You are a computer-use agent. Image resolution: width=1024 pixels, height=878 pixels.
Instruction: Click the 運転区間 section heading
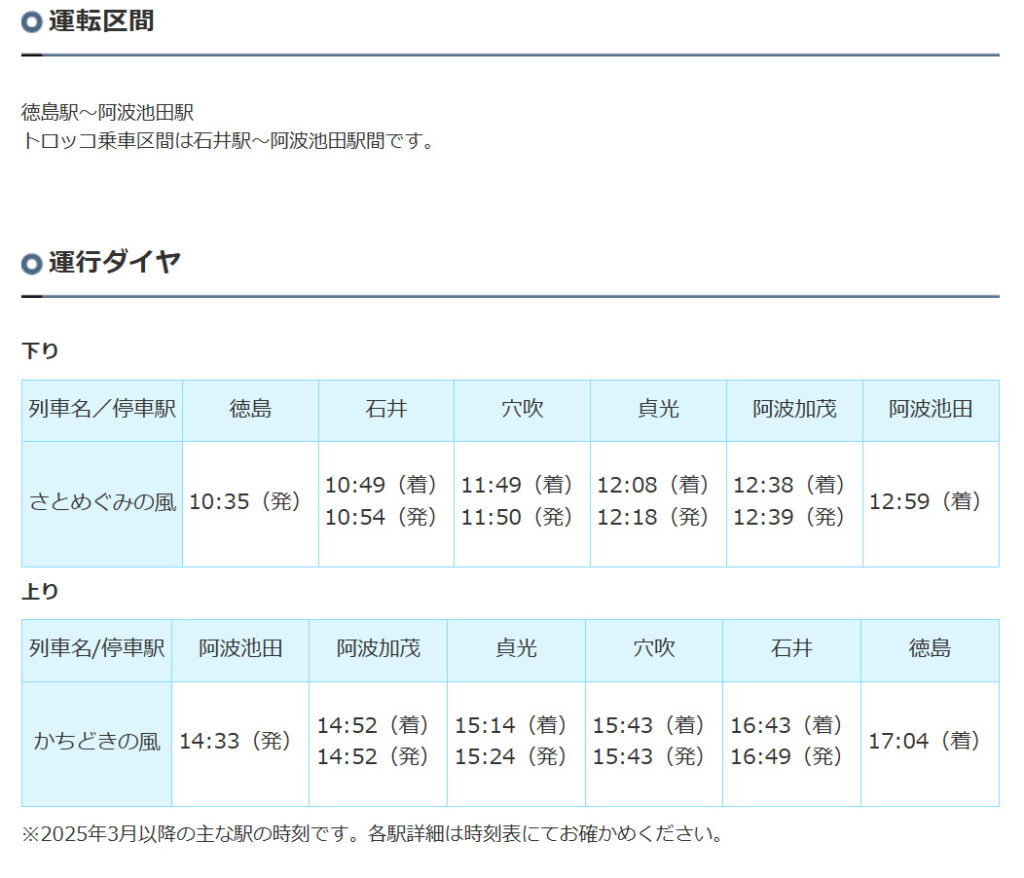tap(101, 21)
